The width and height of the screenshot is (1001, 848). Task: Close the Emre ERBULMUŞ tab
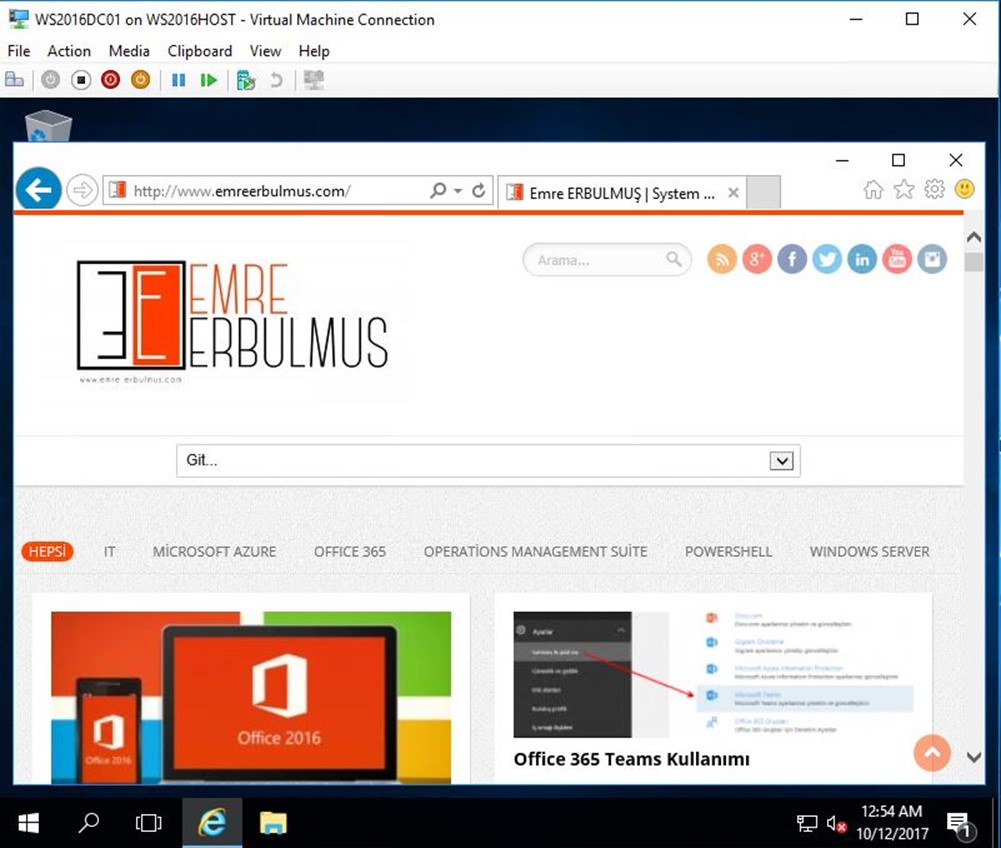[734, 193]
